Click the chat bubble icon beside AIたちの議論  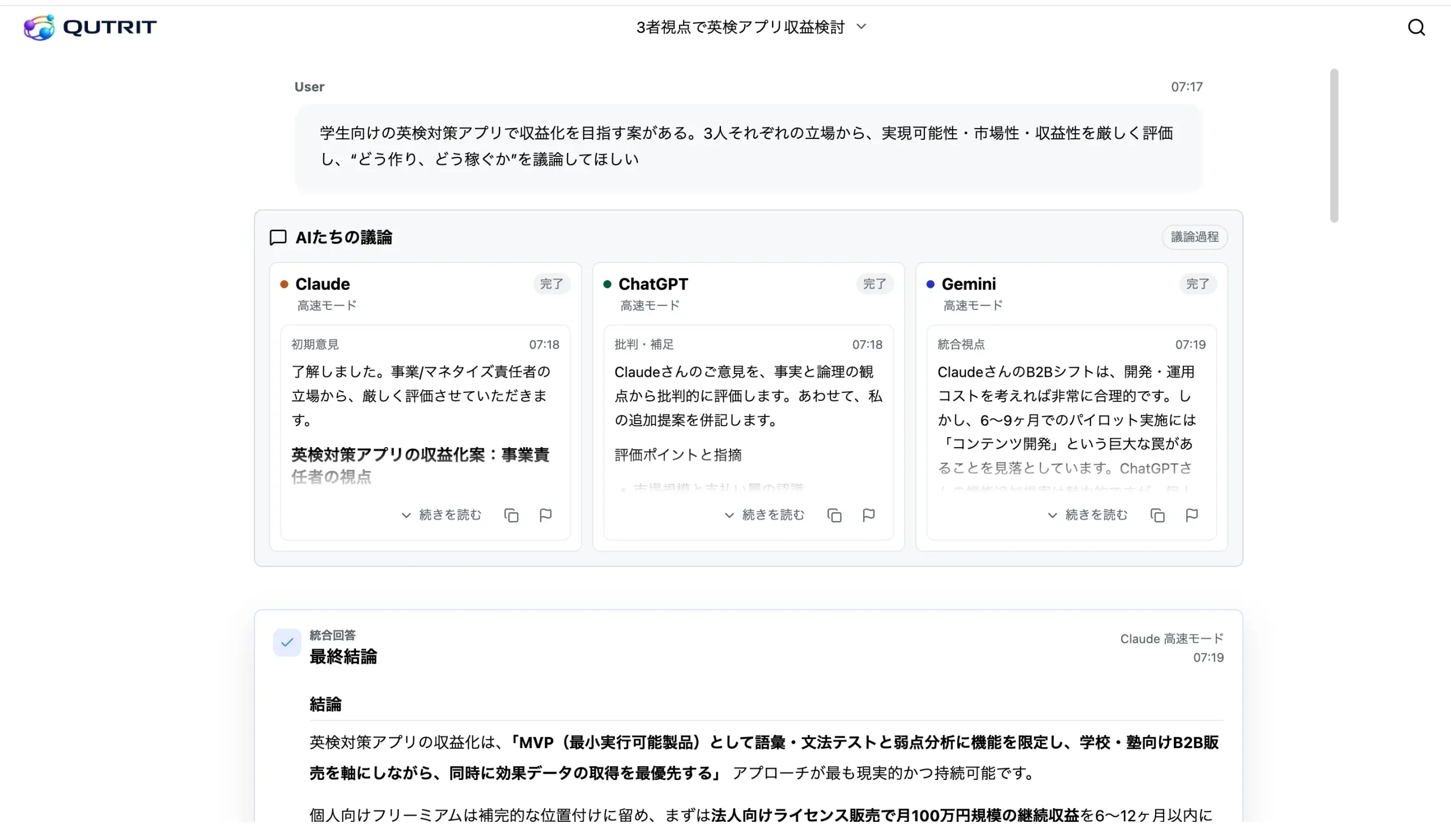click(x=278, y=237)
